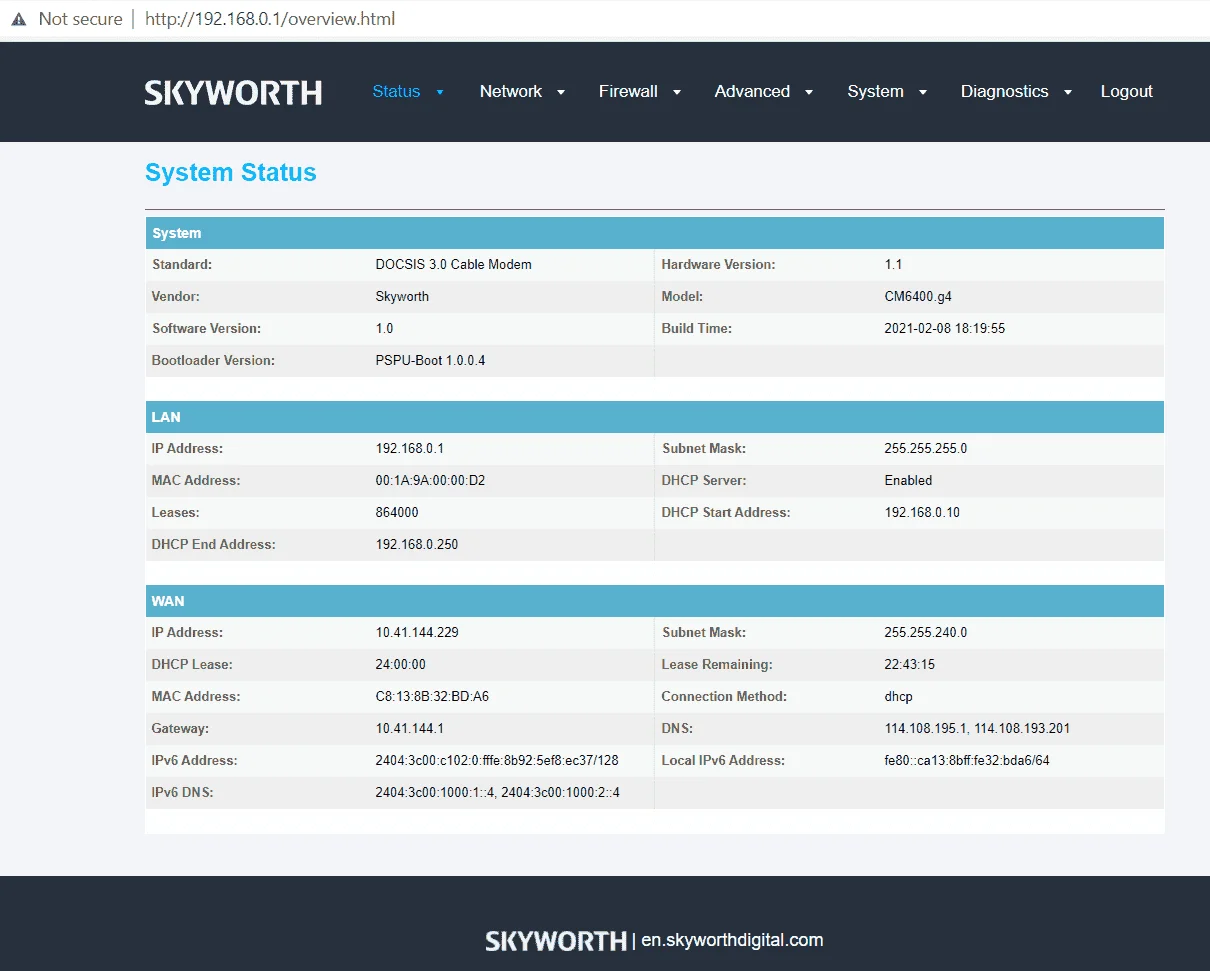This screenshot has height=971, width=1210.
Task: Select the DHCP Lease value 24:00:00
Action: coord(401,665)
